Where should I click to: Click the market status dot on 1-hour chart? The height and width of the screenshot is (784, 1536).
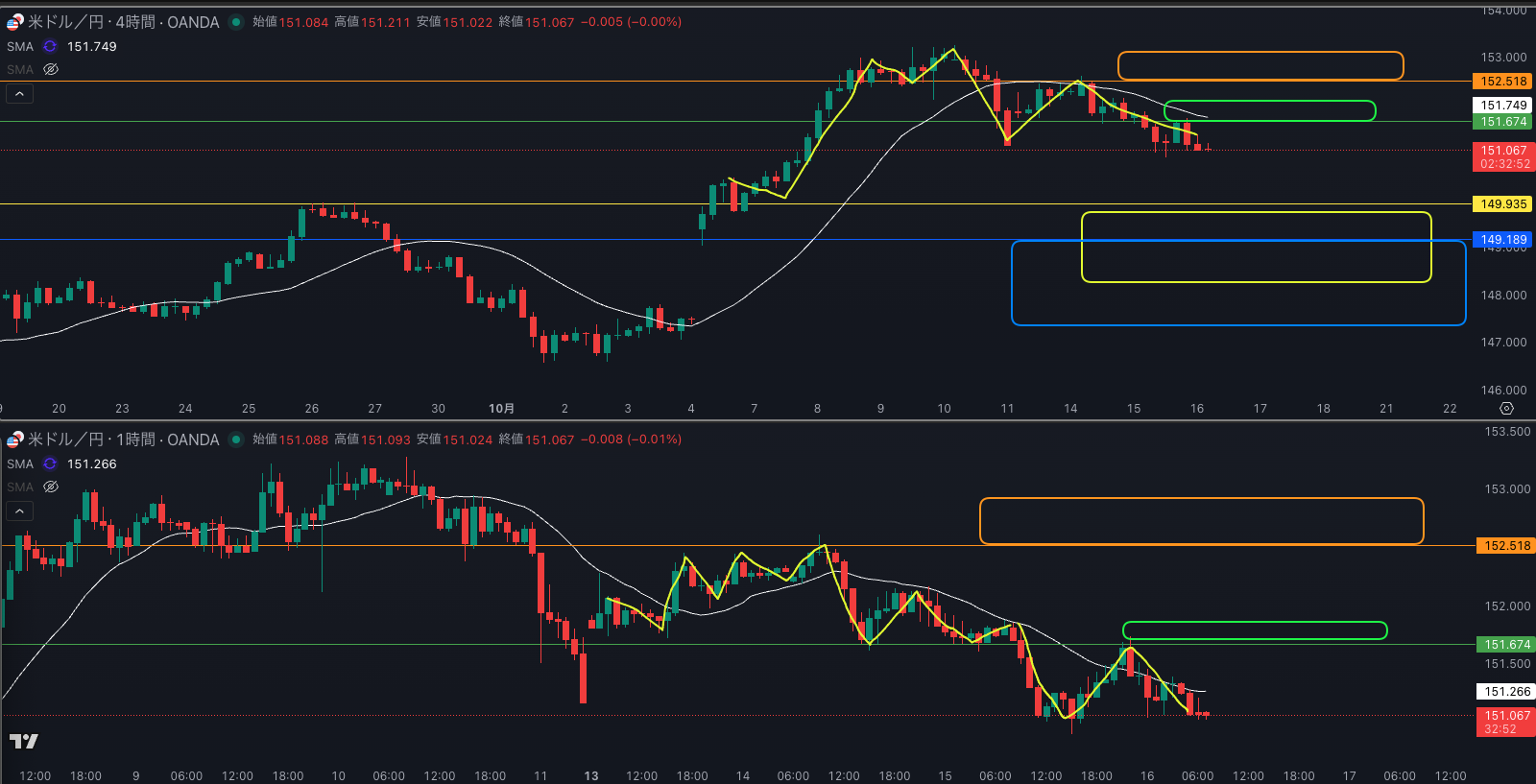[x=236, y=440]
